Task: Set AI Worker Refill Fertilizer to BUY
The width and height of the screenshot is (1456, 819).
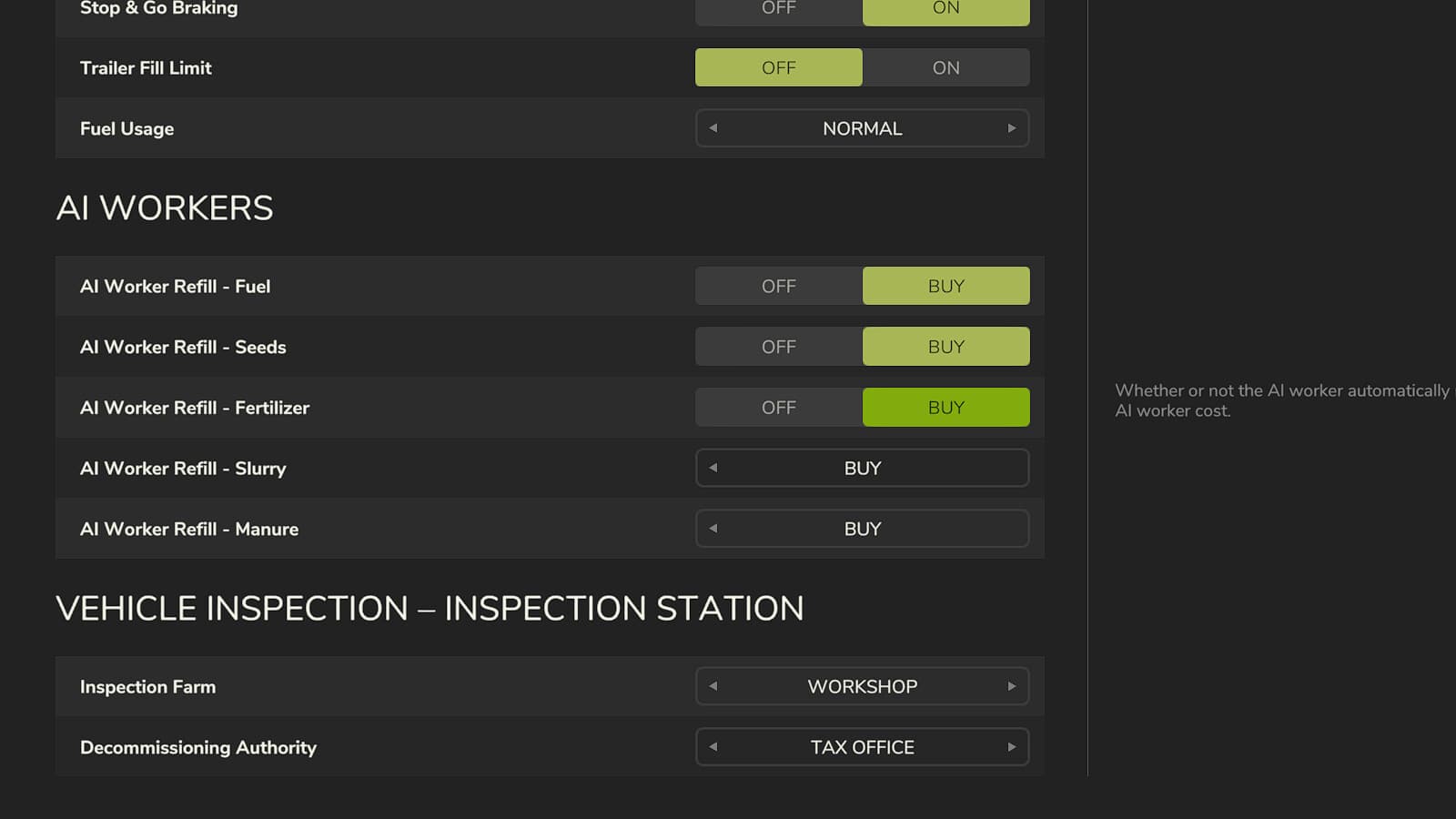Action: tap(946, 408)
